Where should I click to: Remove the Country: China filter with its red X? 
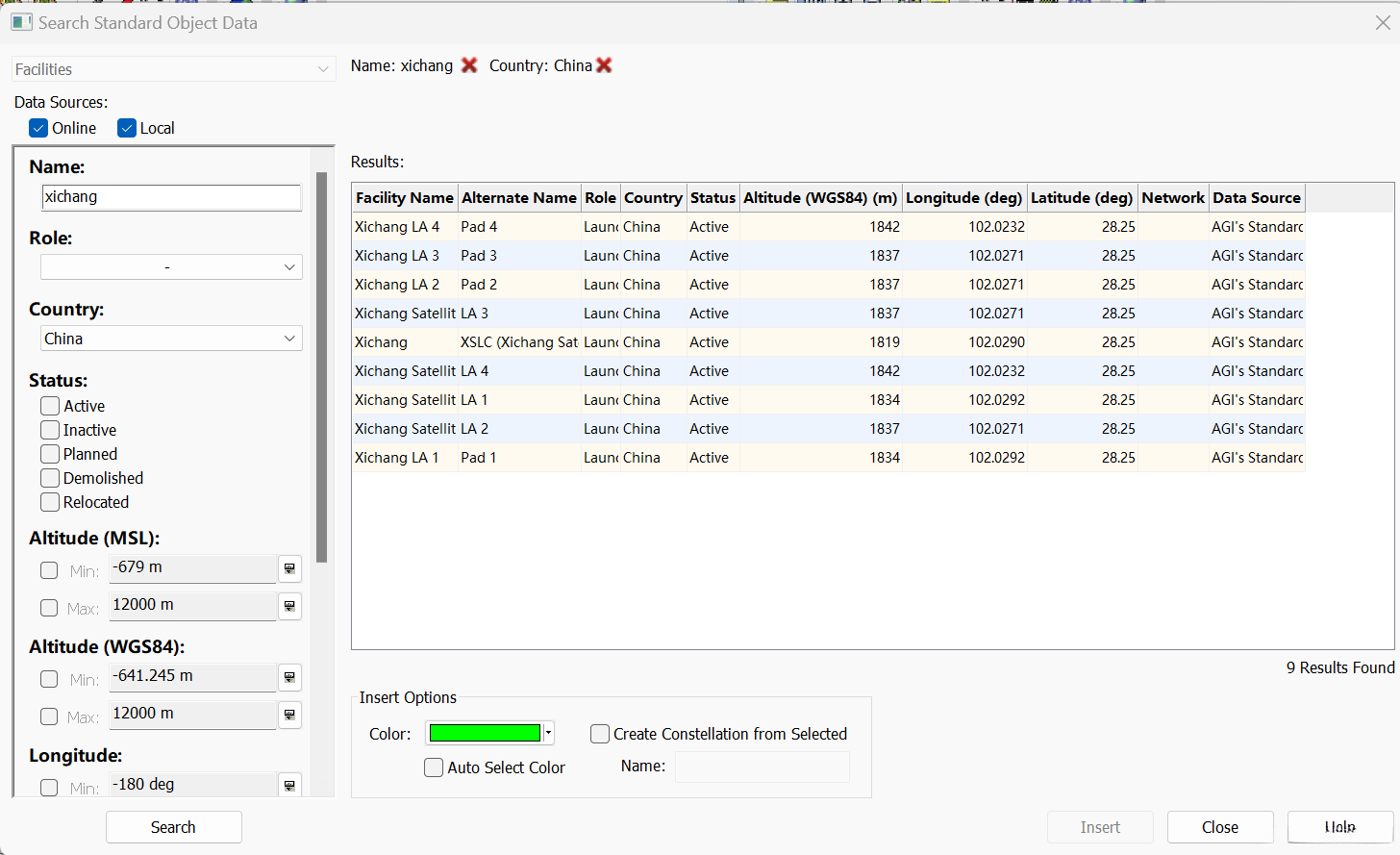(604, 65)
